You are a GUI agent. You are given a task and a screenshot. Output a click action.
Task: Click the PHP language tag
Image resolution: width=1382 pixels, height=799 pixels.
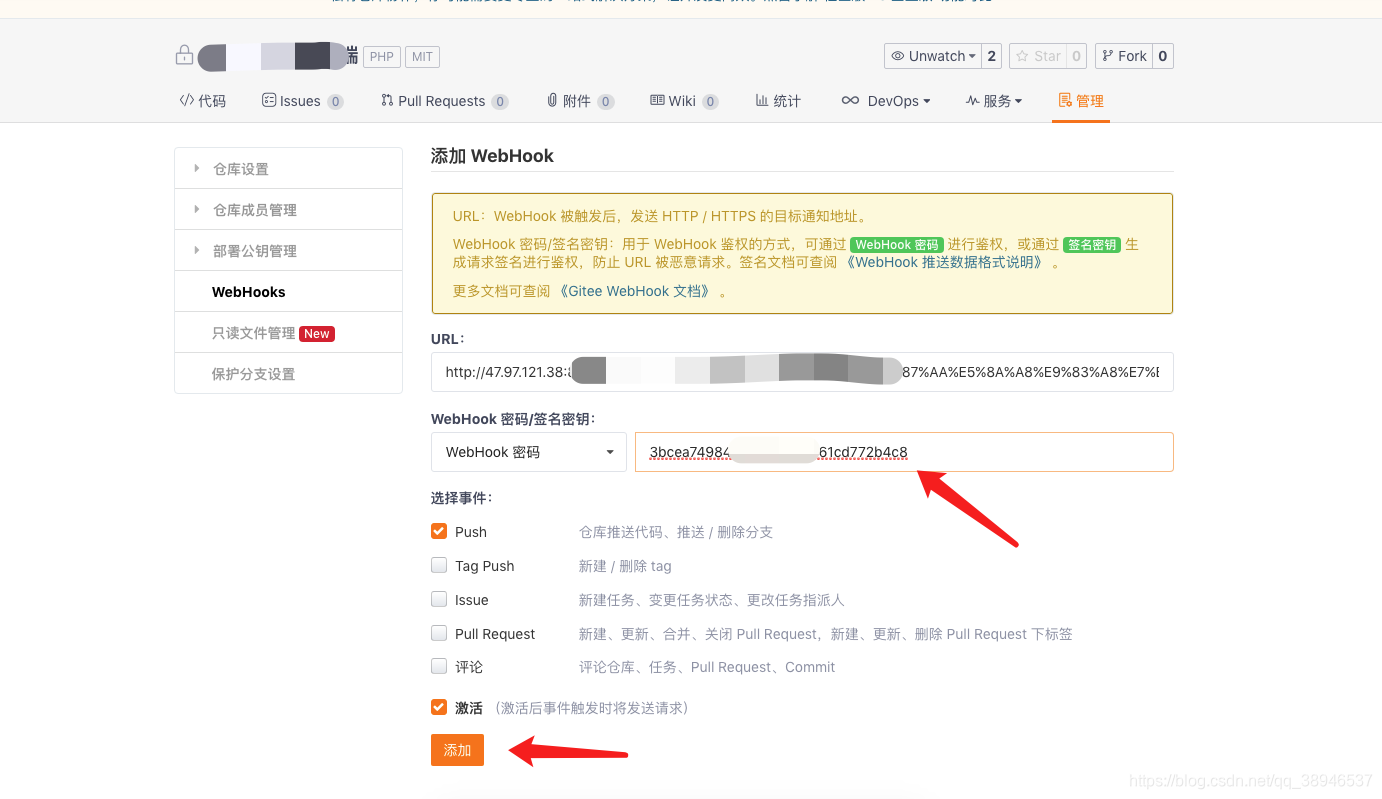(x=382, y=57)
